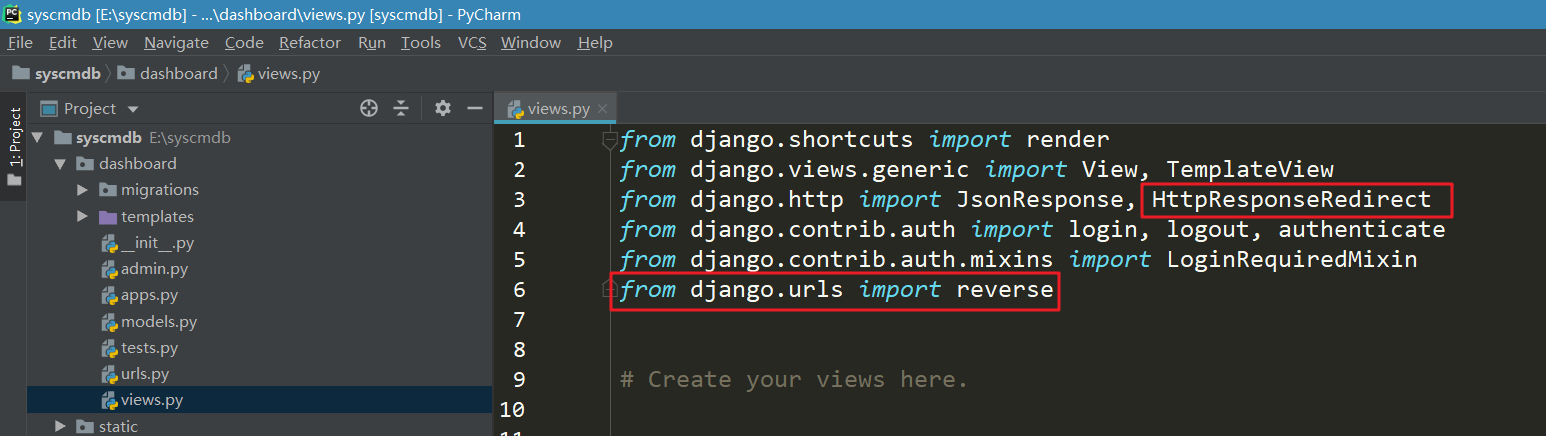This screenshot has height=436, width=1546.
Task: Click HttpResponseRedirect in editor
Action: point(1291,200)
